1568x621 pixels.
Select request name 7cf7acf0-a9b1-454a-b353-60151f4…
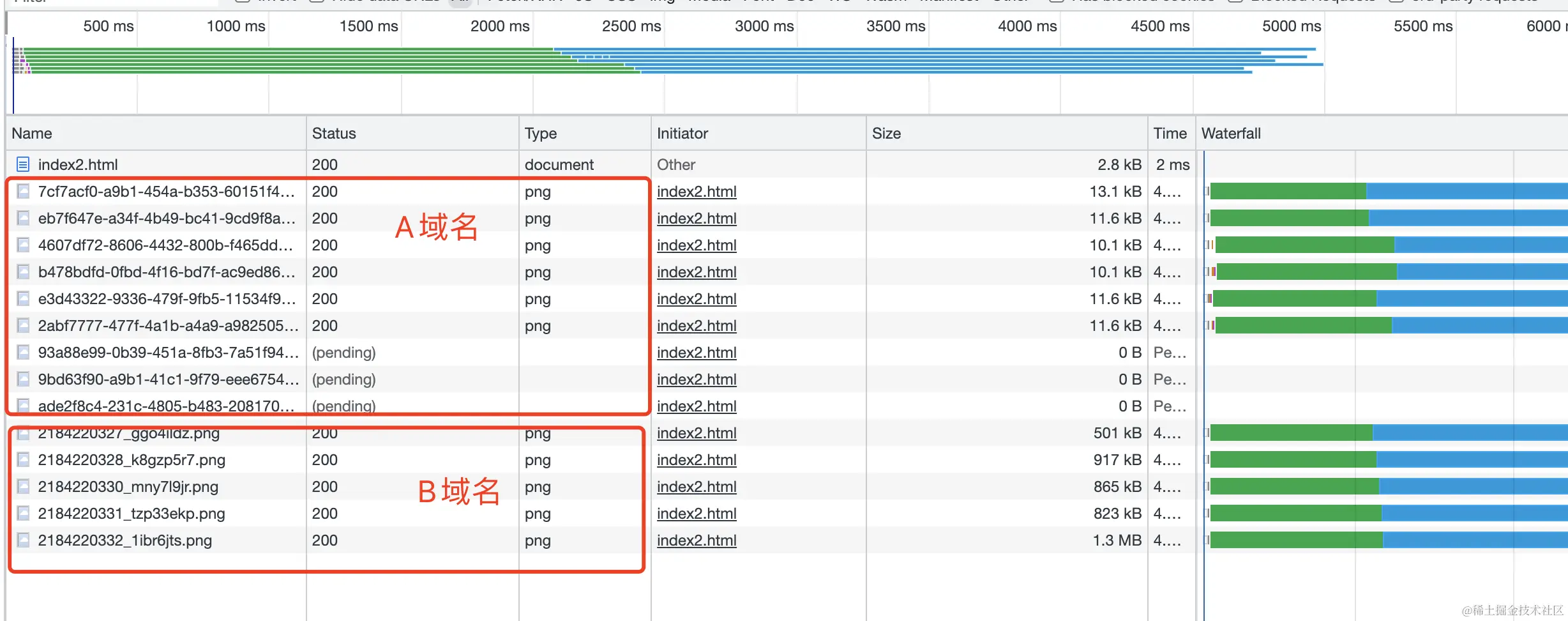pos(166,192)
